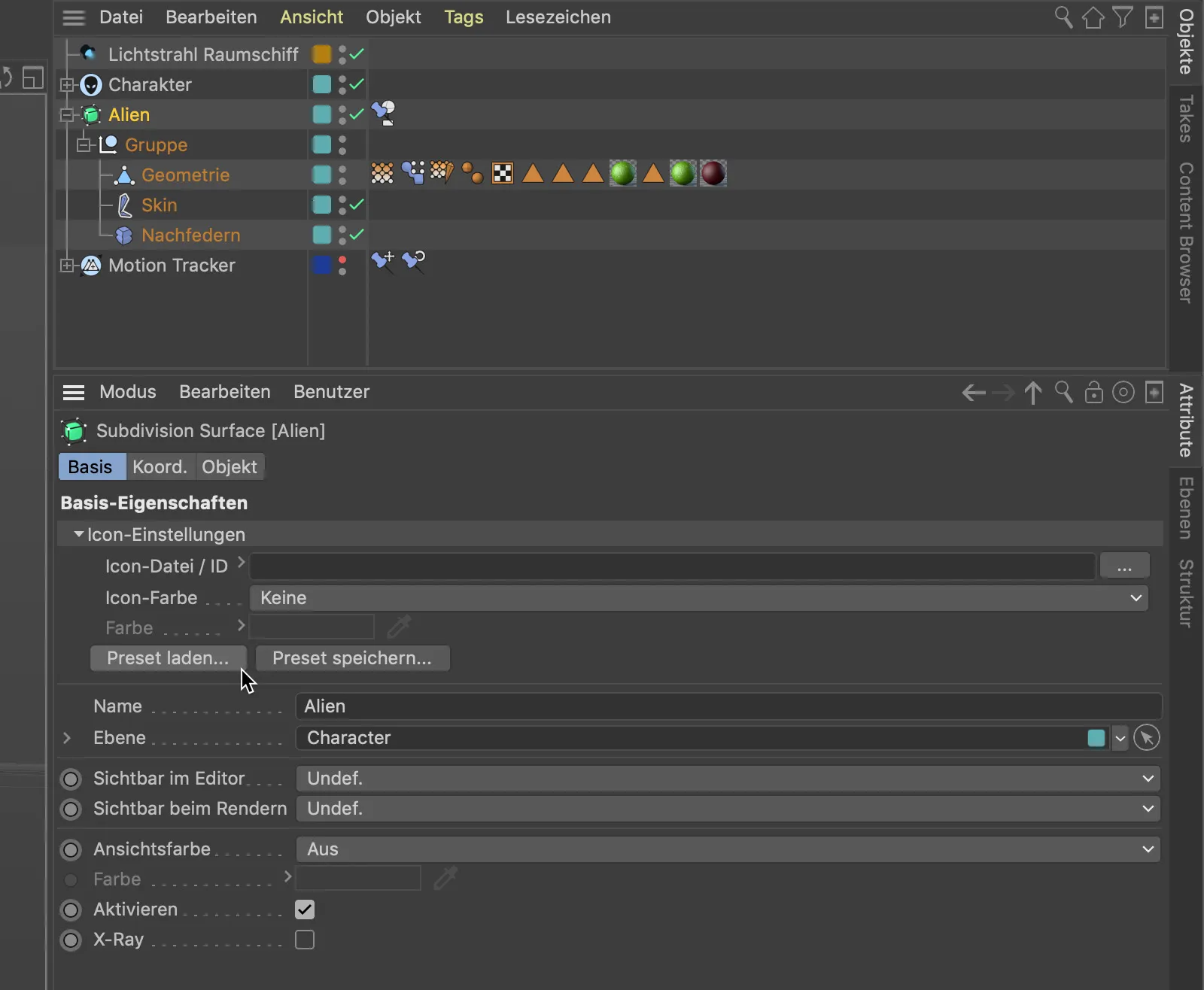Open the Sichtbar im Editor dropdown
The width and height of the screenshot is (1204, 990).
click(728, 779)
